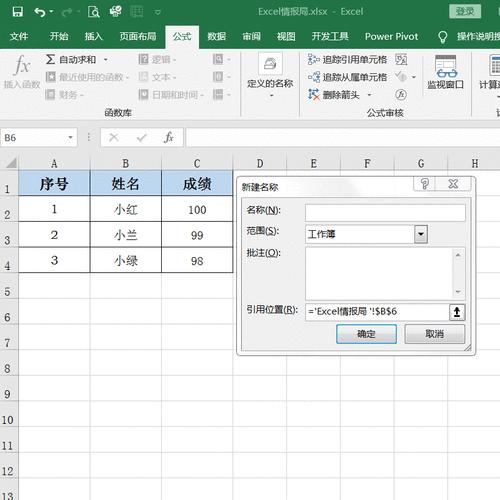
Task: Click the Comment text box
Action: pyautogui.click(x=385, y=274)
